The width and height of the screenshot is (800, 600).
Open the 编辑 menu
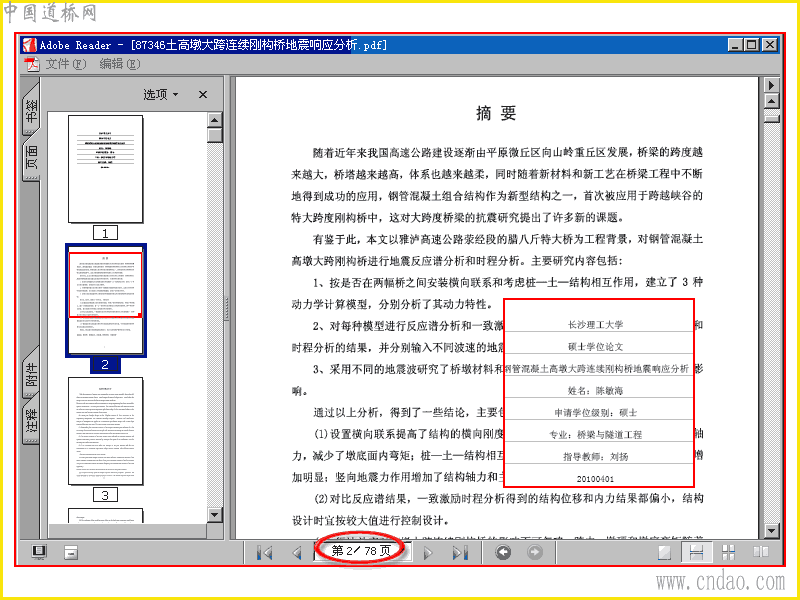click(119, 64)
